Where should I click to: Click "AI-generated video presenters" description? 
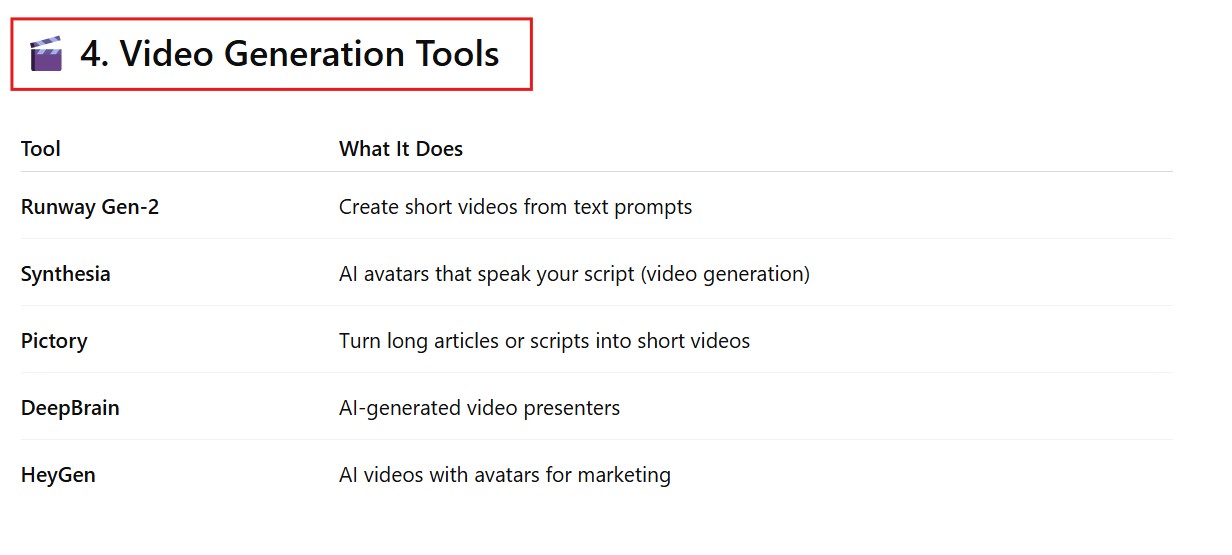[x=479, y=408]
